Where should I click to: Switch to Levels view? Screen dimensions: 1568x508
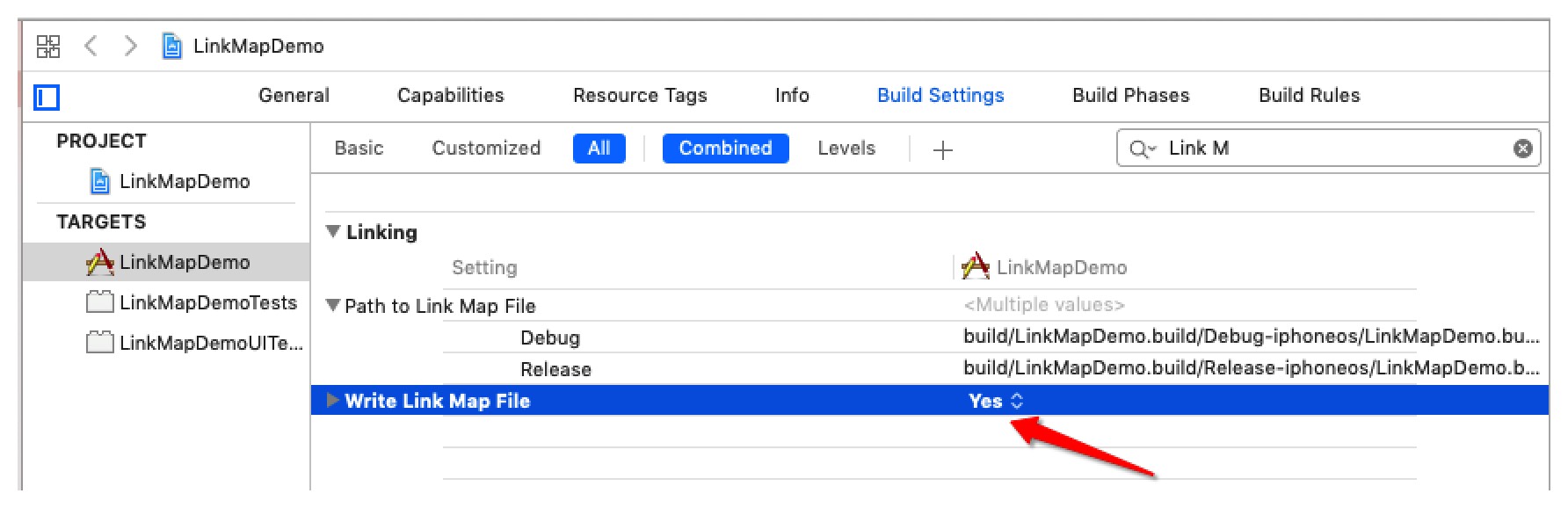[846, 149]
